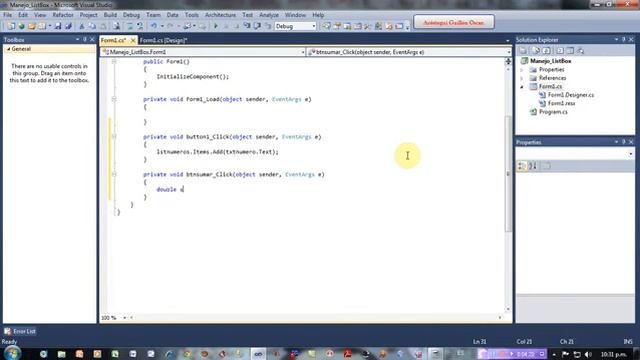Image resolution: width=640 pixels, height=360 pixels.
Task: Collapse the Form1() constructor outline
Action: click(114, 62)
